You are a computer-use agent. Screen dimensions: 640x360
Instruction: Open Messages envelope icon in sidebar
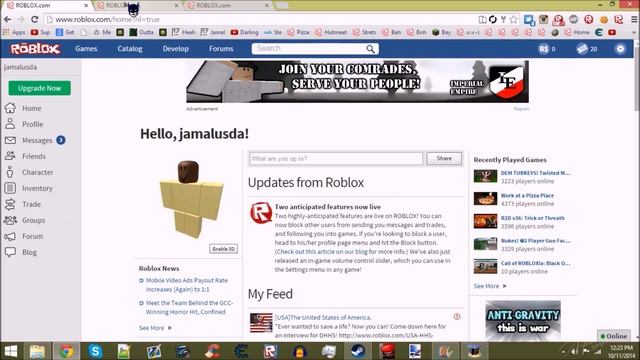pyautogui.click(x=10, y=140)
